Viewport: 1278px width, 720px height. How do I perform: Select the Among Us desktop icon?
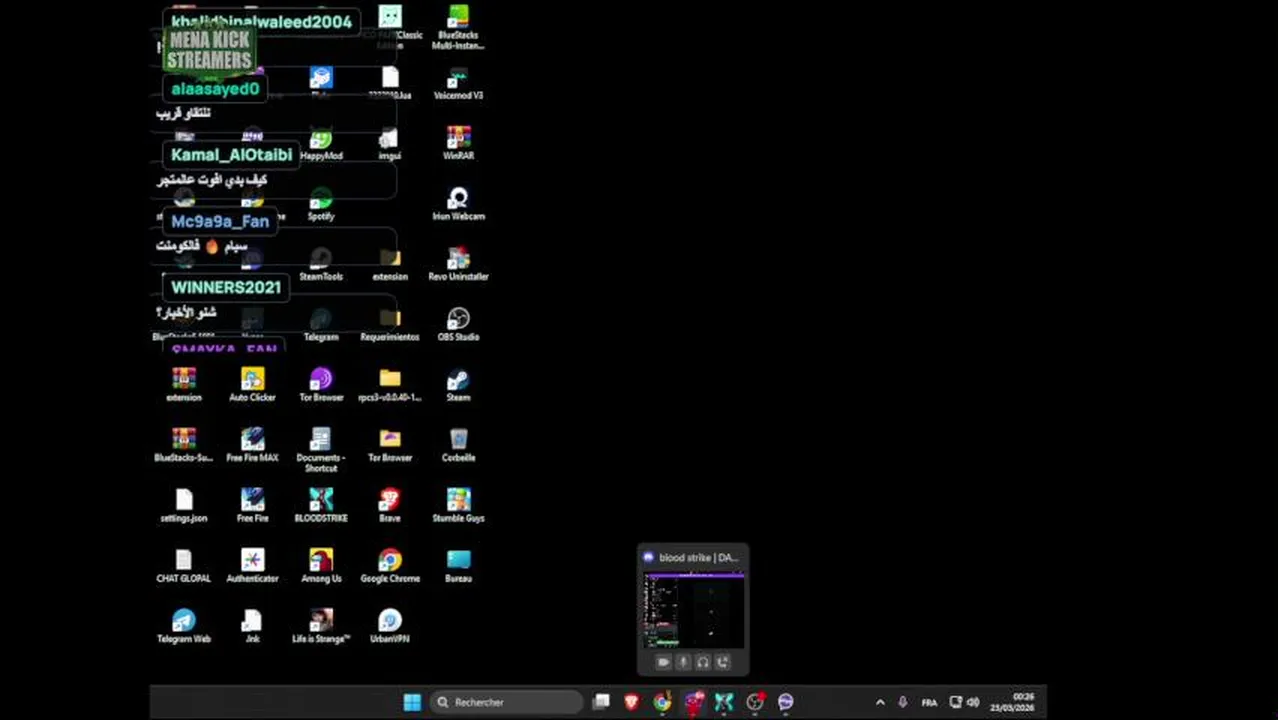pos(321,566)
